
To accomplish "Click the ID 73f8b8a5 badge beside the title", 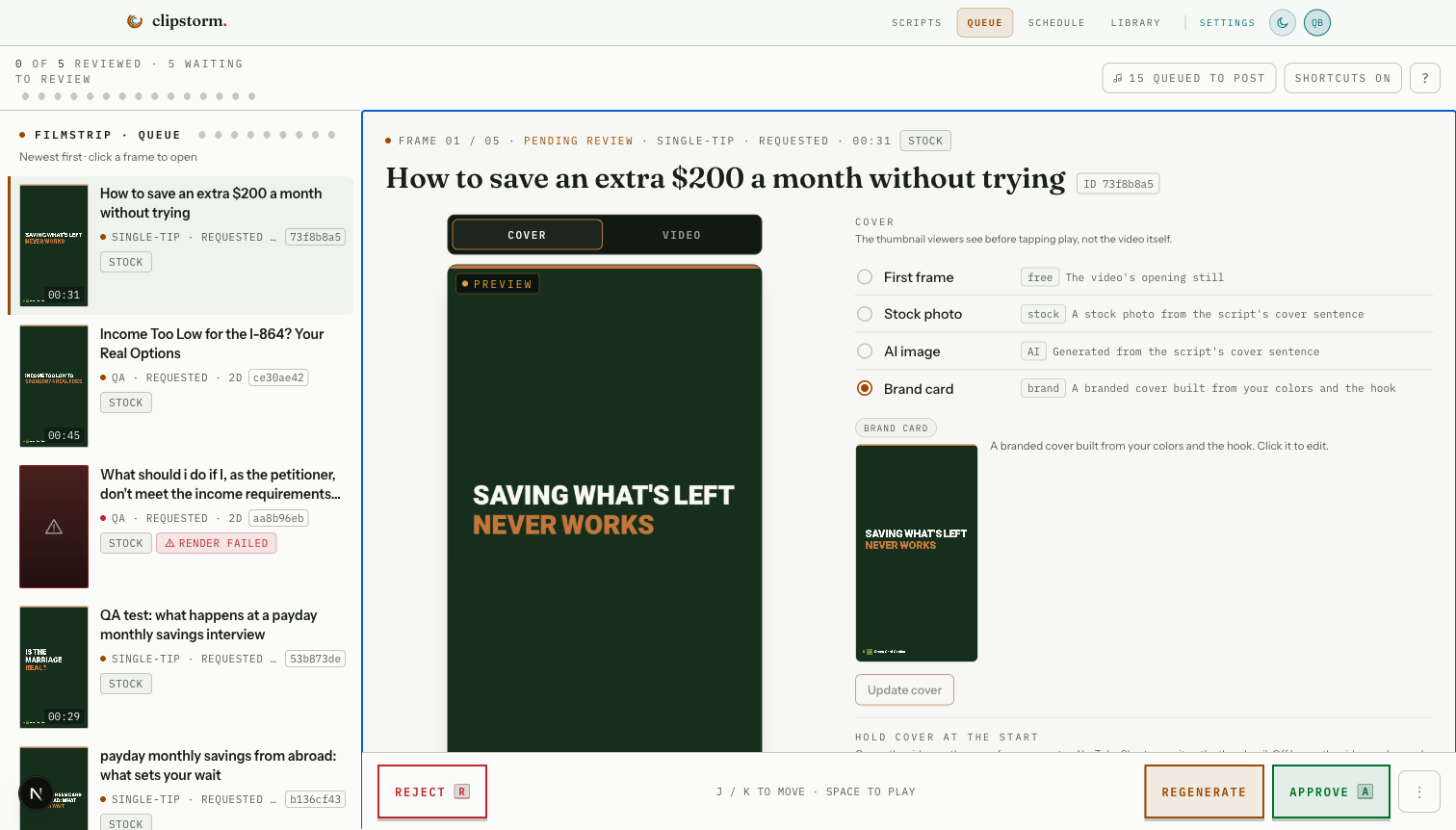I will [x=1118, y=184].
